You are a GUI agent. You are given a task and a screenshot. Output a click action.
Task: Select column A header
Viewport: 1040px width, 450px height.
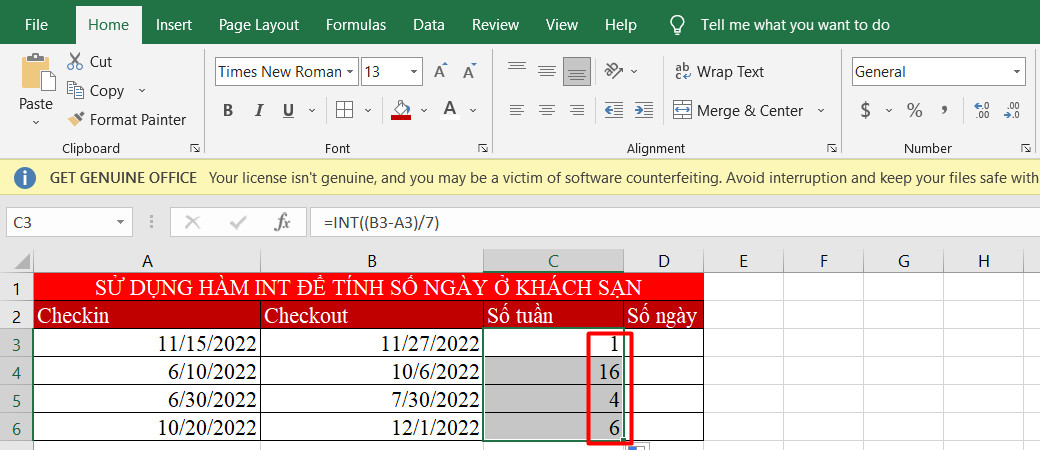tap(147, 261)
